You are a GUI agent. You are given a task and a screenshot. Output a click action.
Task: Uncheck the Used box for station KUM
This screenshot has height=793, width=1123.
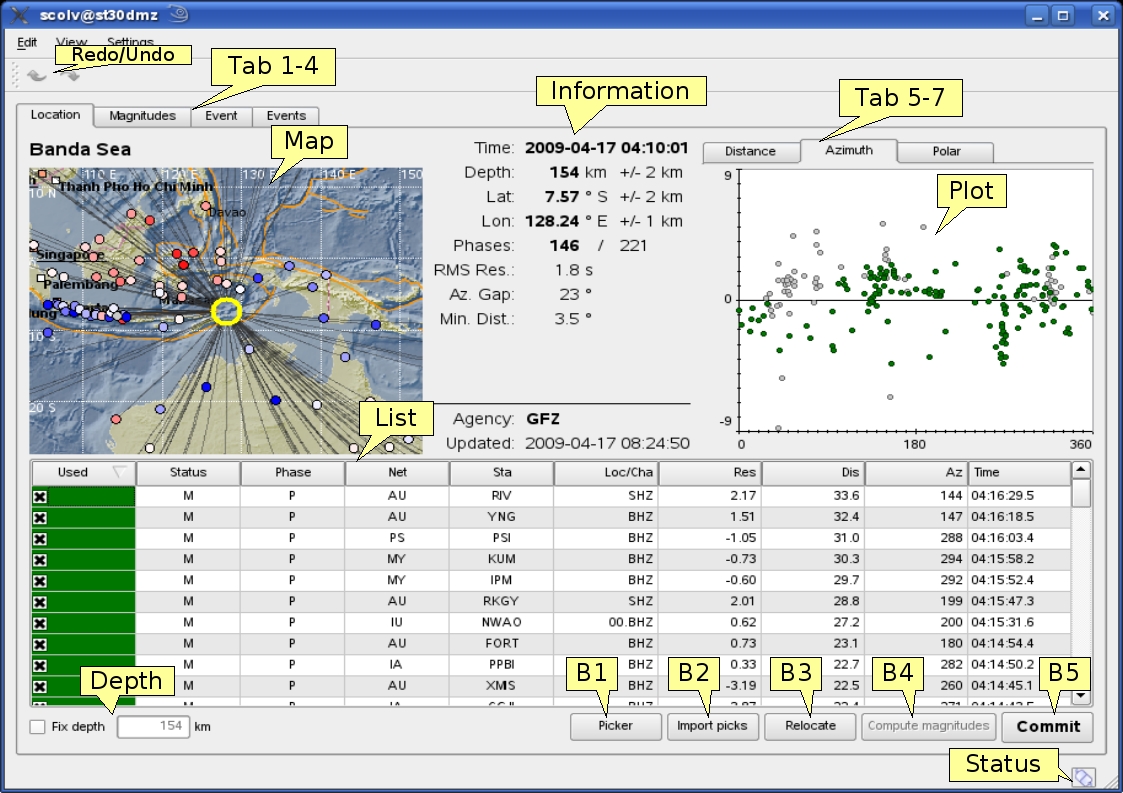[x=40, y=559]
